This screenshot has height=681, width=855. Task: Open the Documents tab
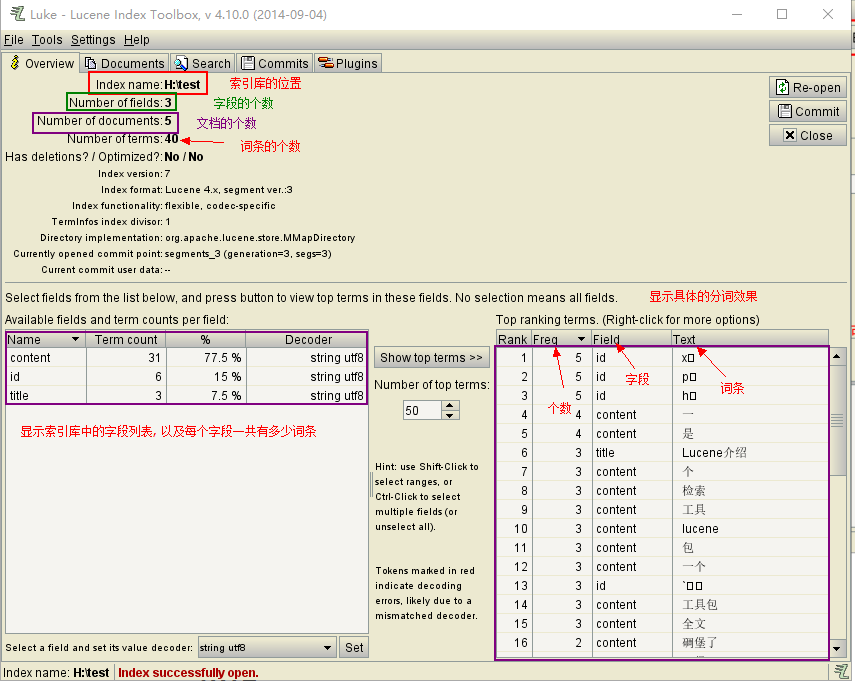click(x=124, y=63)
